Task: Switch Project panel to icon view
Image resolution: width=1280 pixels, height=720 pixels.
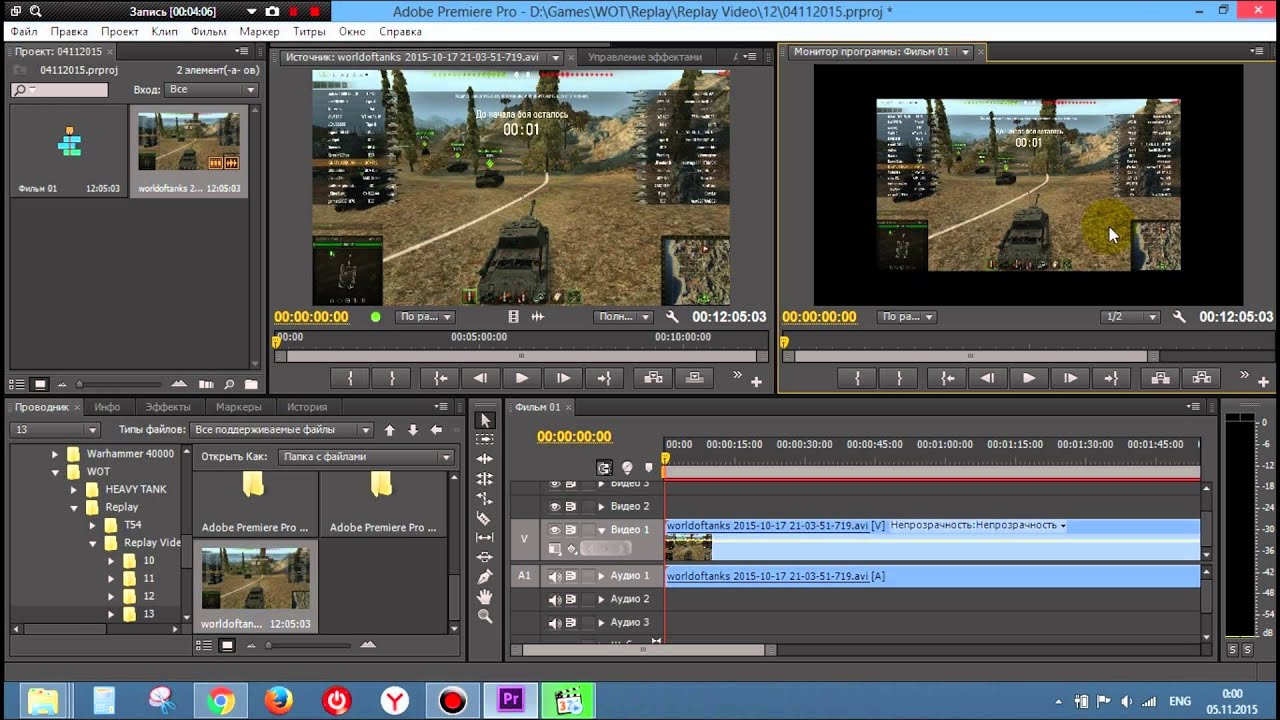Action: click(40, 384)
